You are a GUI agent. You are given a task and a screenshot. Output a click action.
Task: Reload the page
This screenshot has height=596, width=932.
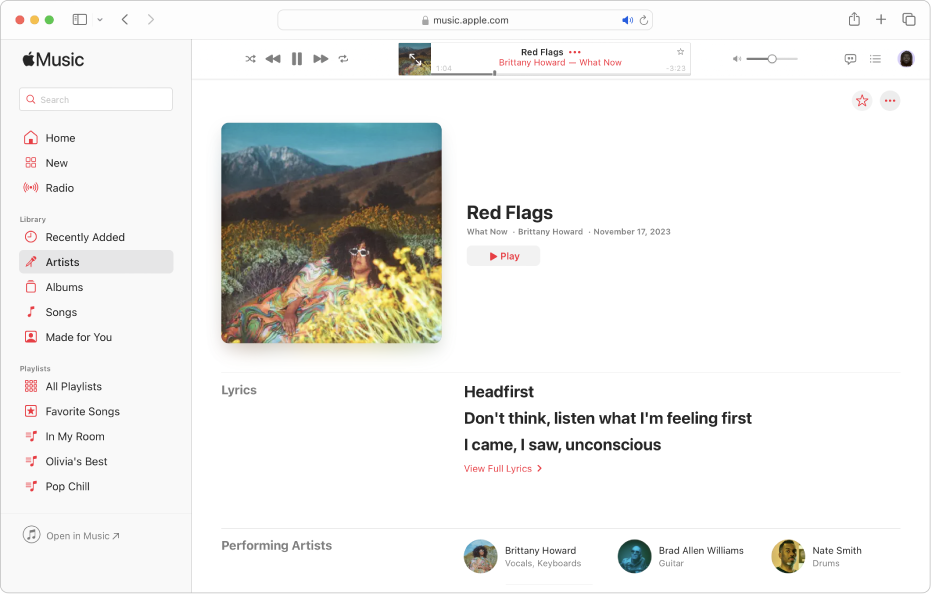tap(644, 20)
